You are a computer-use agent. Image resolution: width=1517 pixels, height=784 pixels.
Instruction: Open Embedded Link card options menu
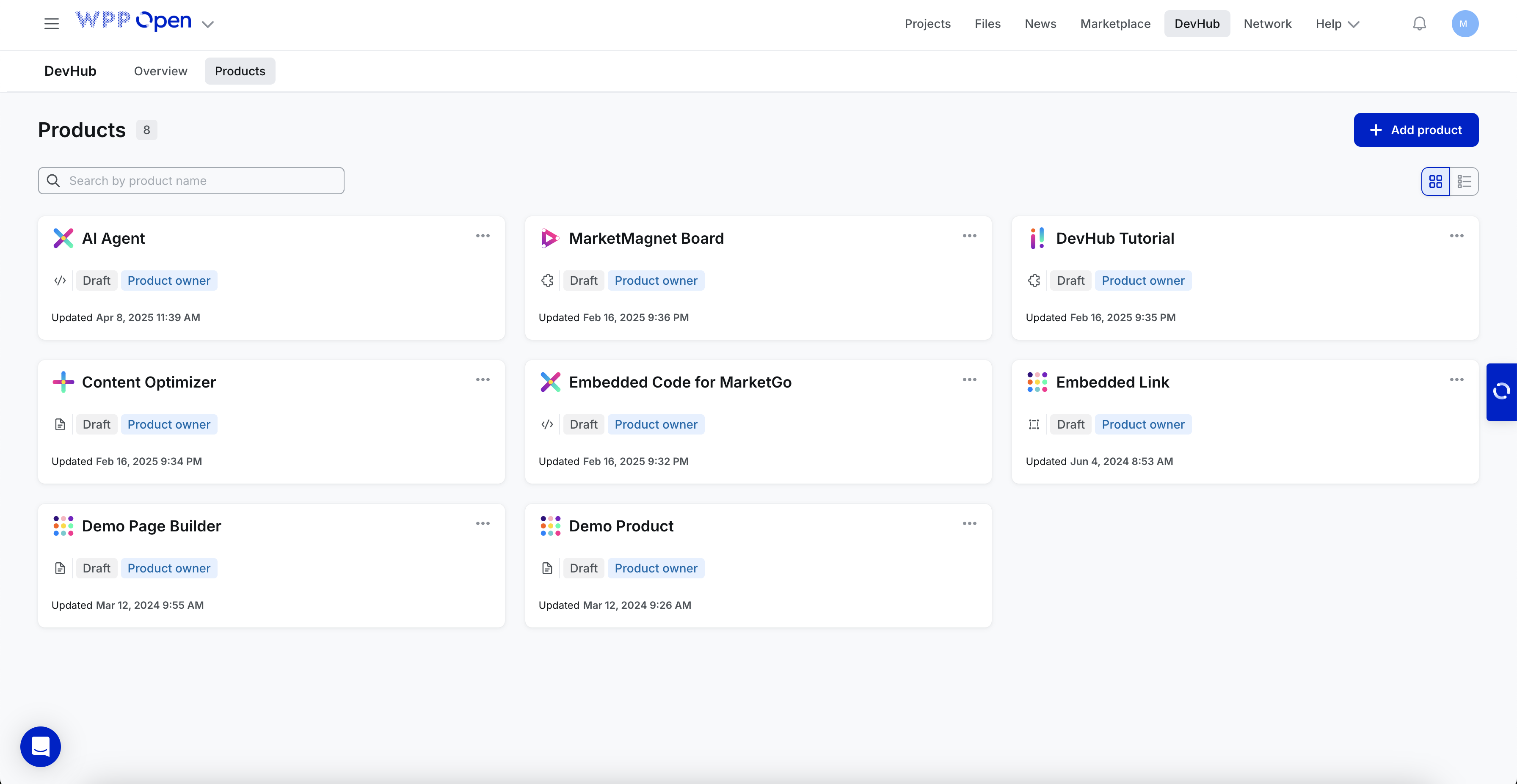[x=1456, y=380]
